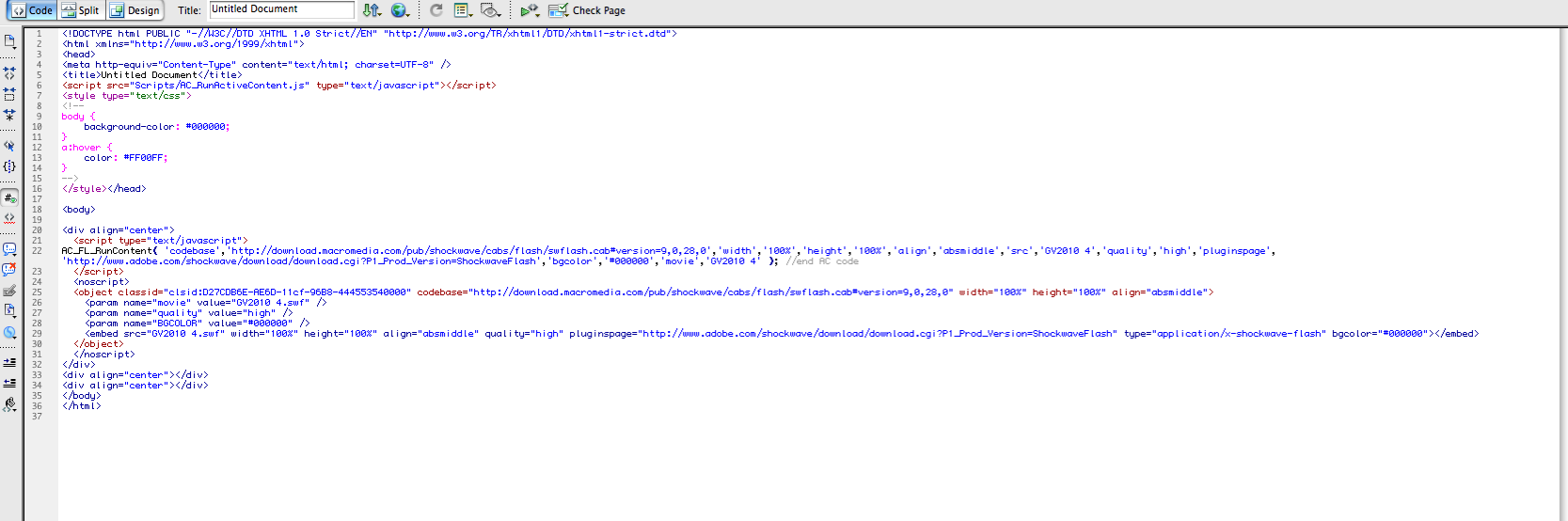Open the Validate Markup menu

(531, 10)
